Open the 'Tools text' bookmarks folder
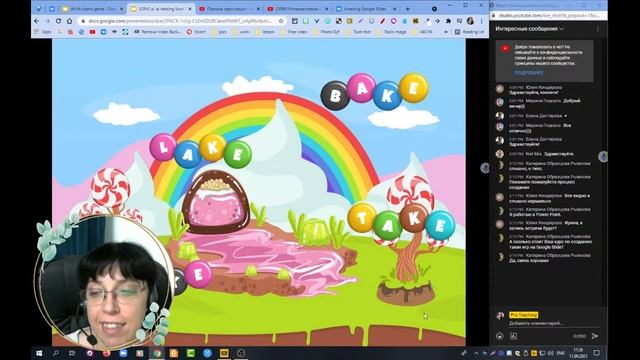The height and width of the screenshot is (360, 640). click(359, 32)
